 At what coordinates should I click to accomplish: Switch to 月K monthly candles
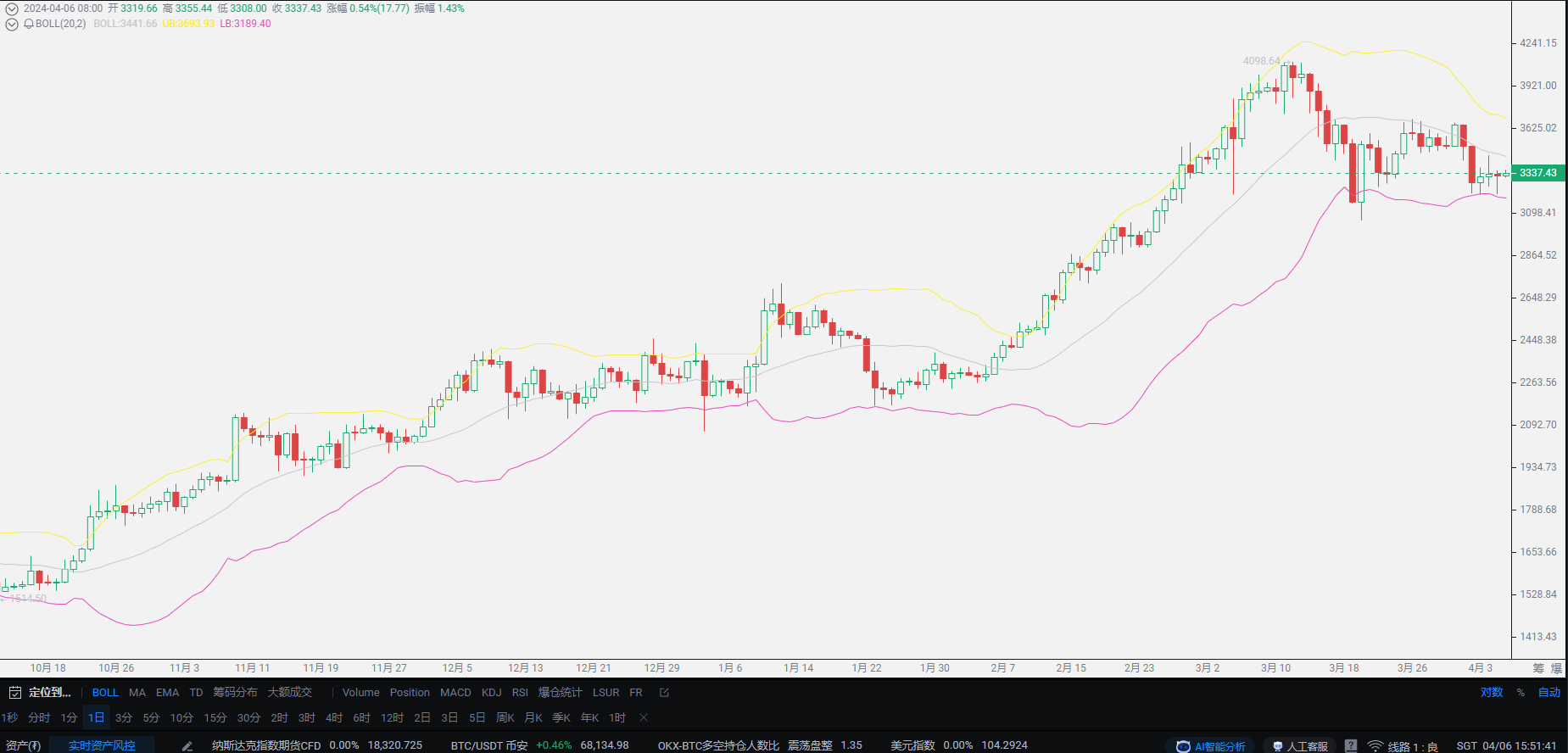pyautogui.click(x=533, y=717)
